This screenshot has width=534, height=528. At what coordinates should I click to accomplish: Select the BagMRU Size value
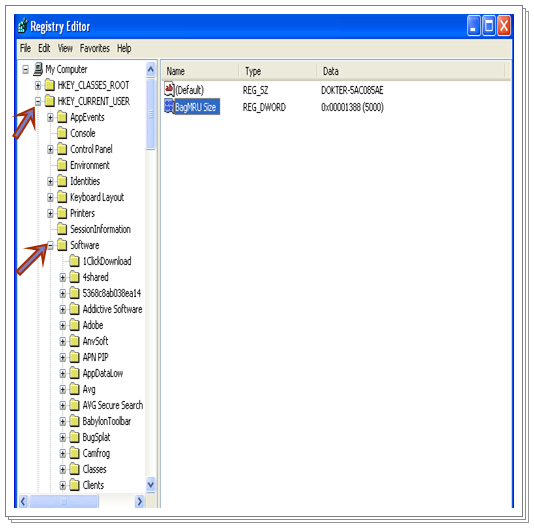tap(197, 107)
